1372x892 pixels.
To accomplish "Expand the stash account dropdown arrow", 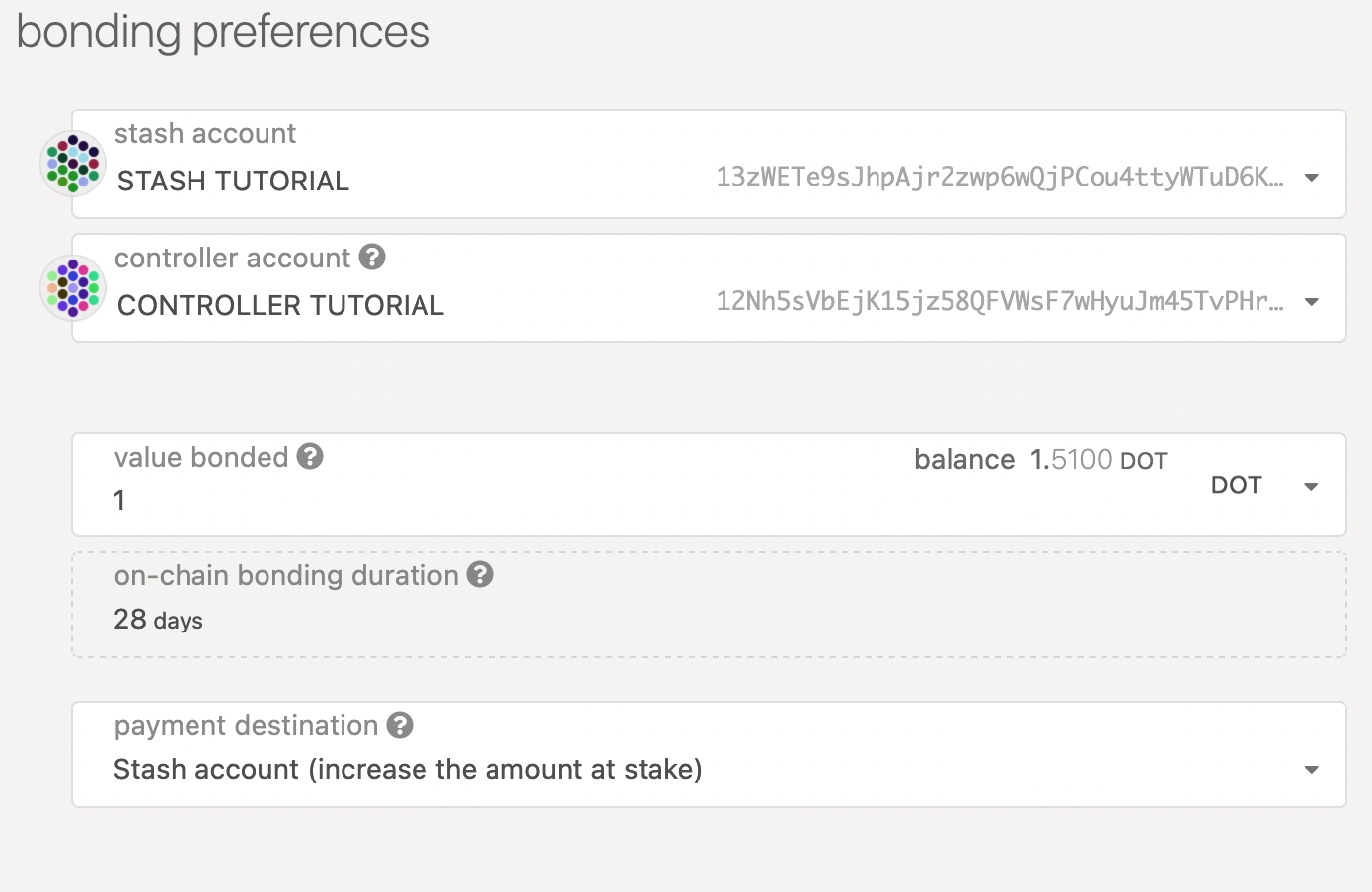I will [1312, 178].
